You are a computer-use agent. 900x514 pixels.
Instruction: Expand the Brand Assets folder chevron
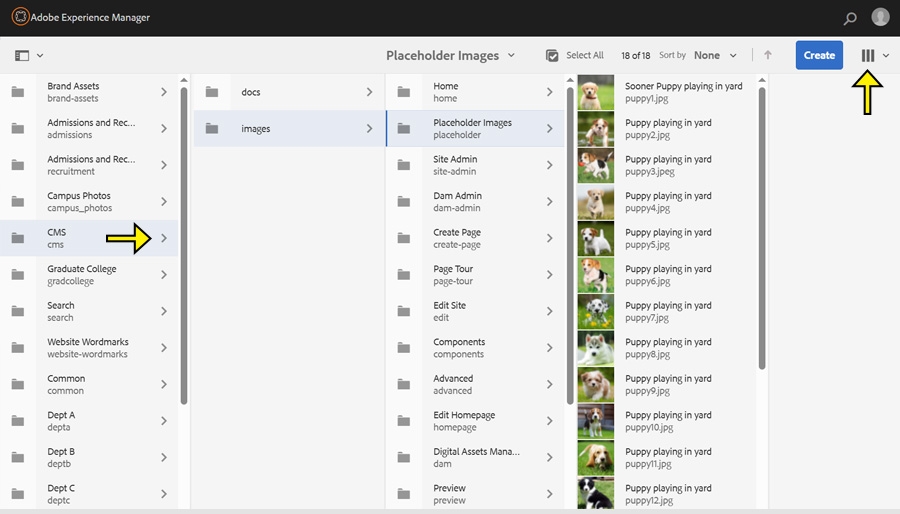point(164,92)
